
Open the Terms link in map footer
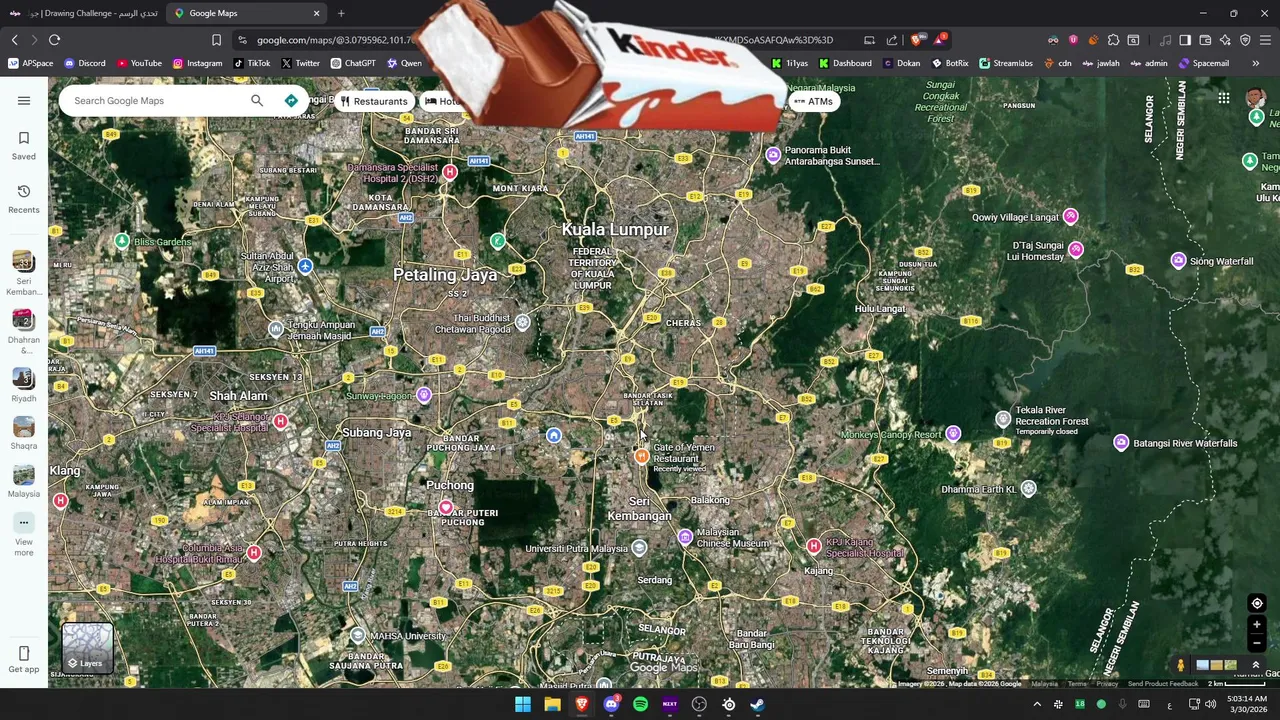click(x=1077, y=684)
